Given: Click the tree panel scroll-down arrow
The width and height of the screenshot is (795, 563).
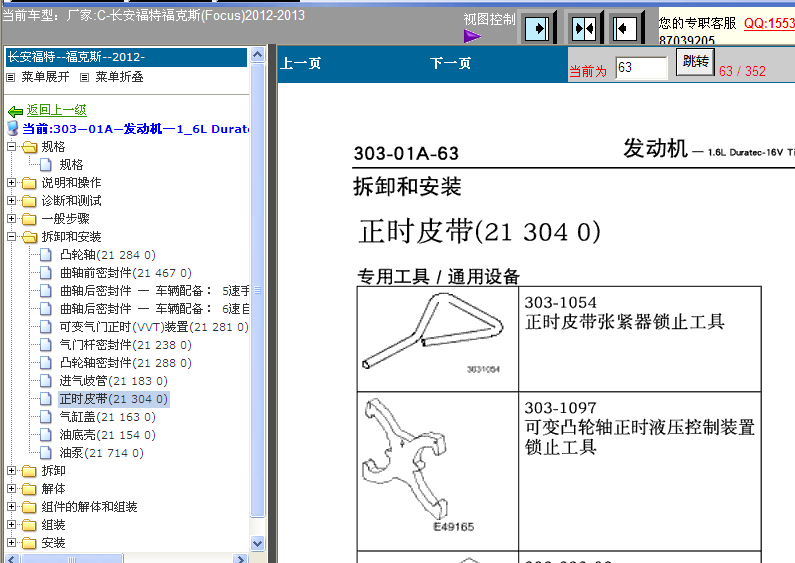Looking at the screenshot, I should point(258,543).
